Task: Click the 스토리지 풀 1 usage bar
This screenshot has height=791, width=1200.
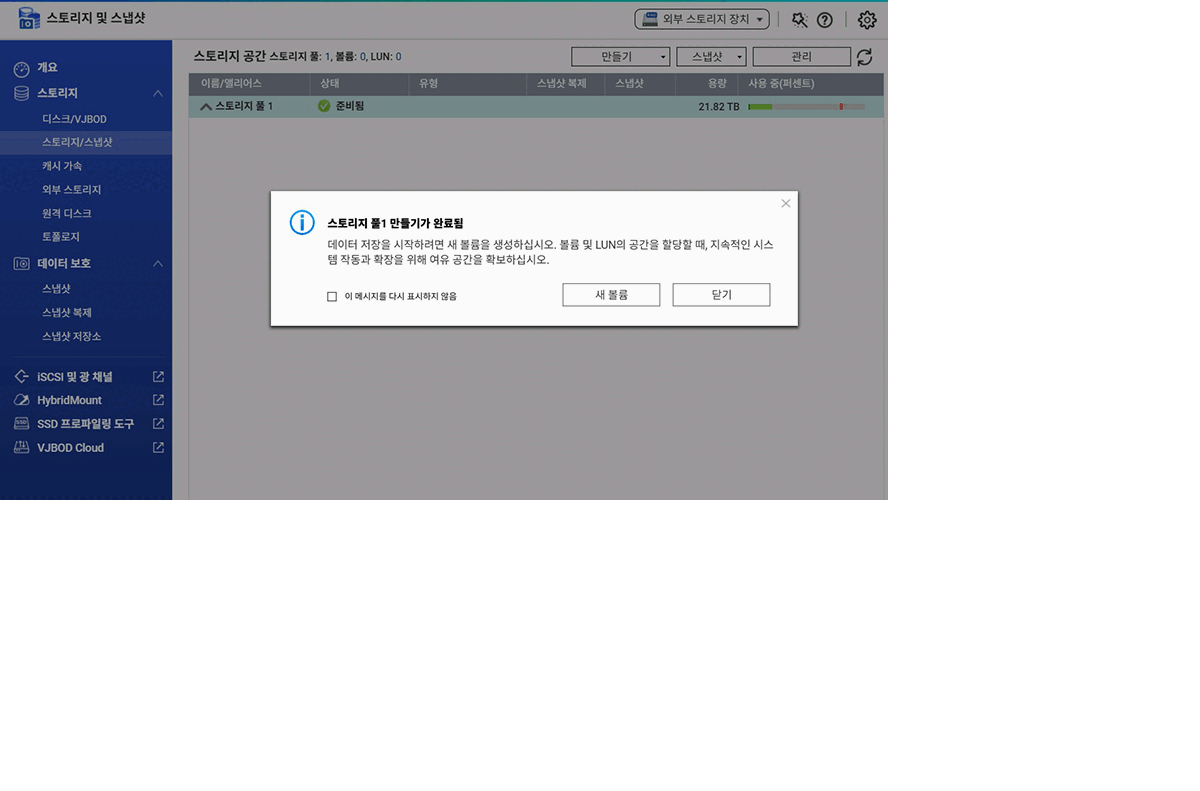Action: point(806,106)
